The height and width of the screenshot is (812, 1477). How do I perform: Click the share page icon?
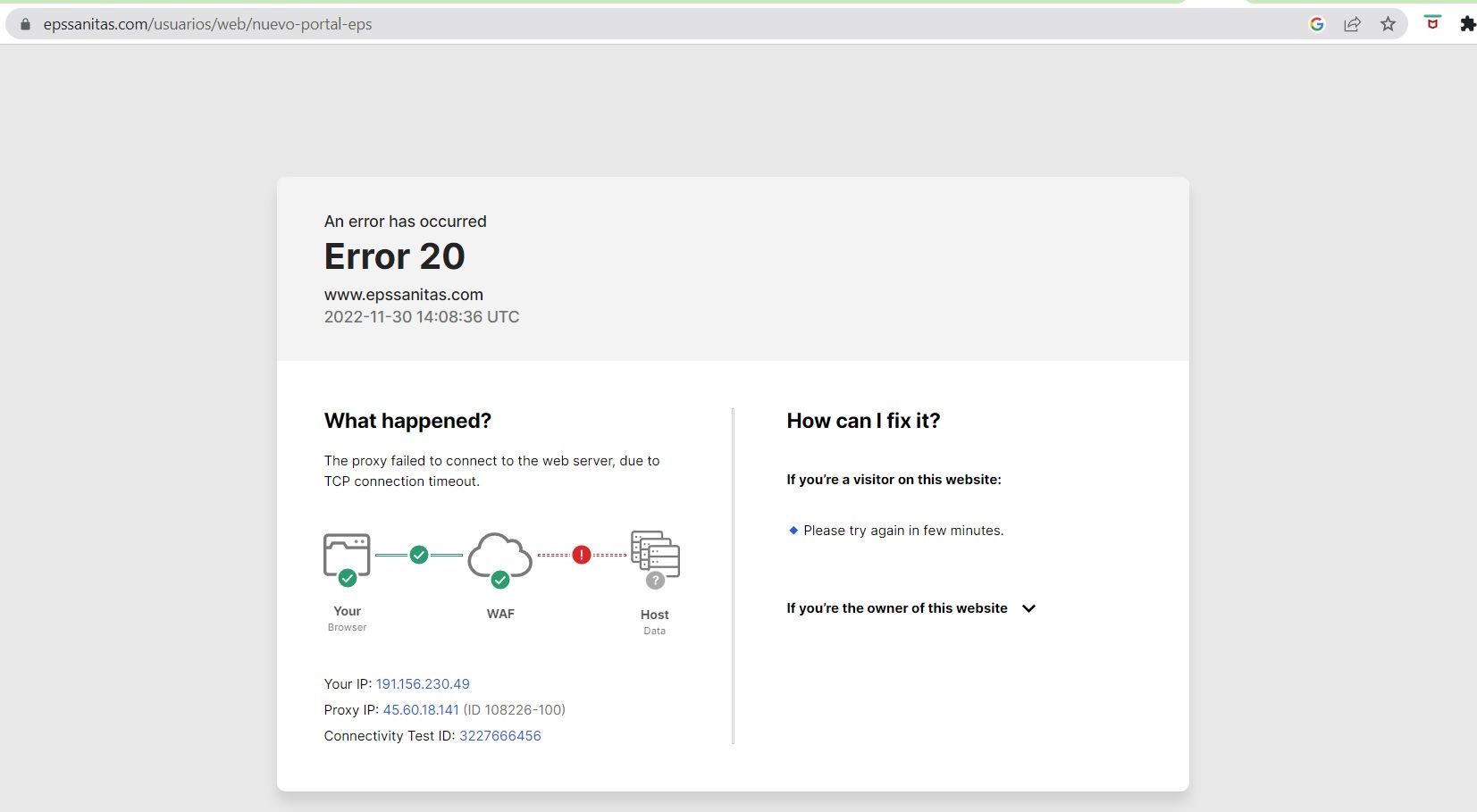tap(1352, 24)
